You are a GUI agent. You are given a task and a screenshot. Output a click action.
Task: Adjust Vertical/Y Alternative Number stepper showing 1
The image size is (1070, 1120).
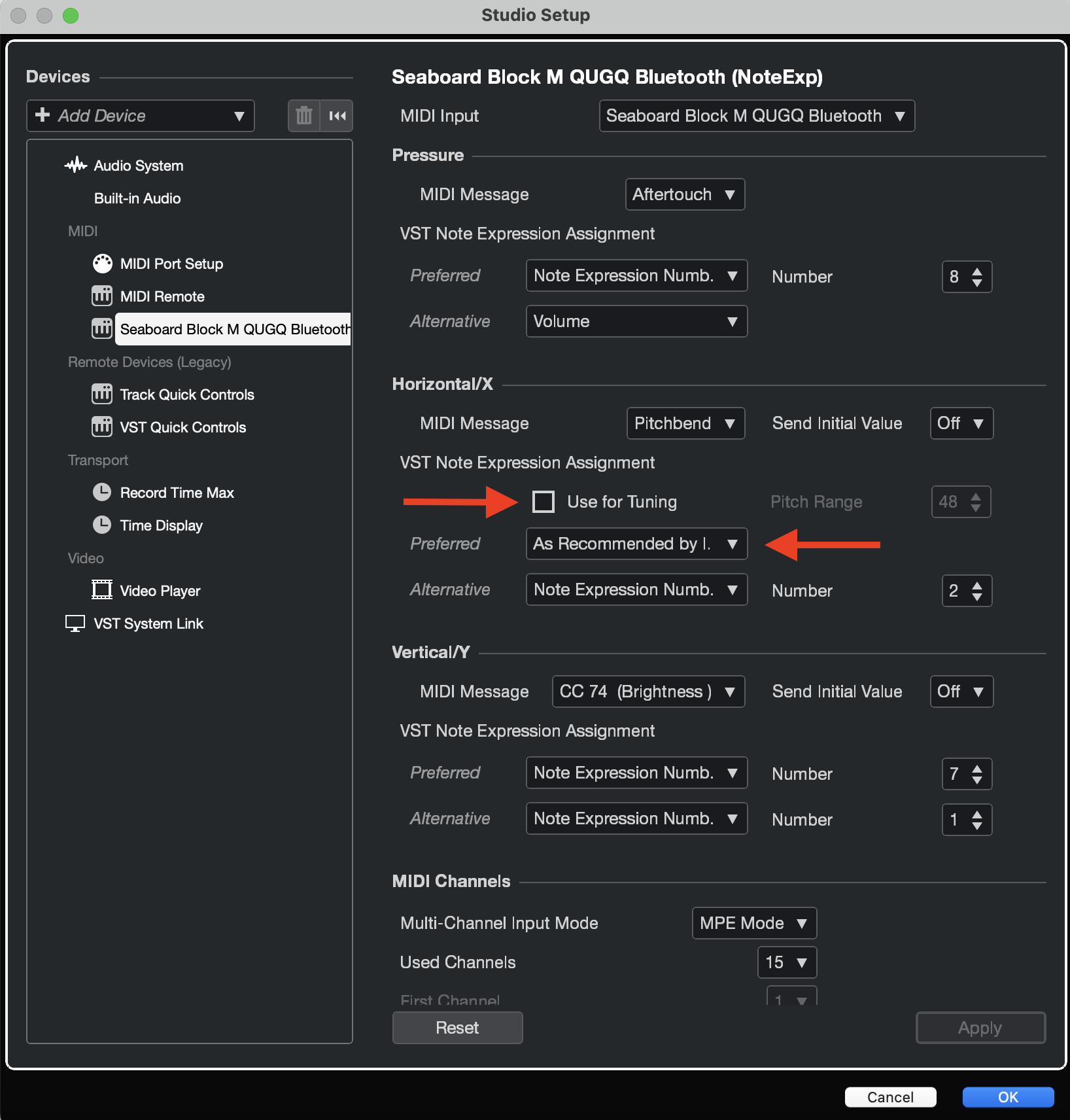(x=967, y=820)
